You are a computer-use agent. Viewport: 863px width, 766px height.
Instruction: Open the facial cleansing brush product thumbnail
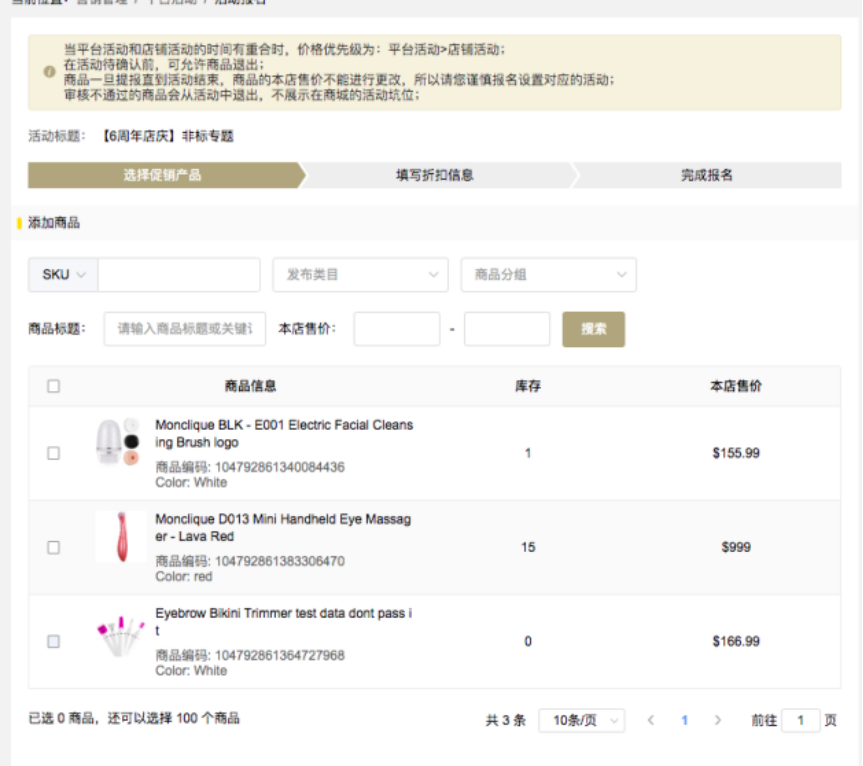coord(120,443)
